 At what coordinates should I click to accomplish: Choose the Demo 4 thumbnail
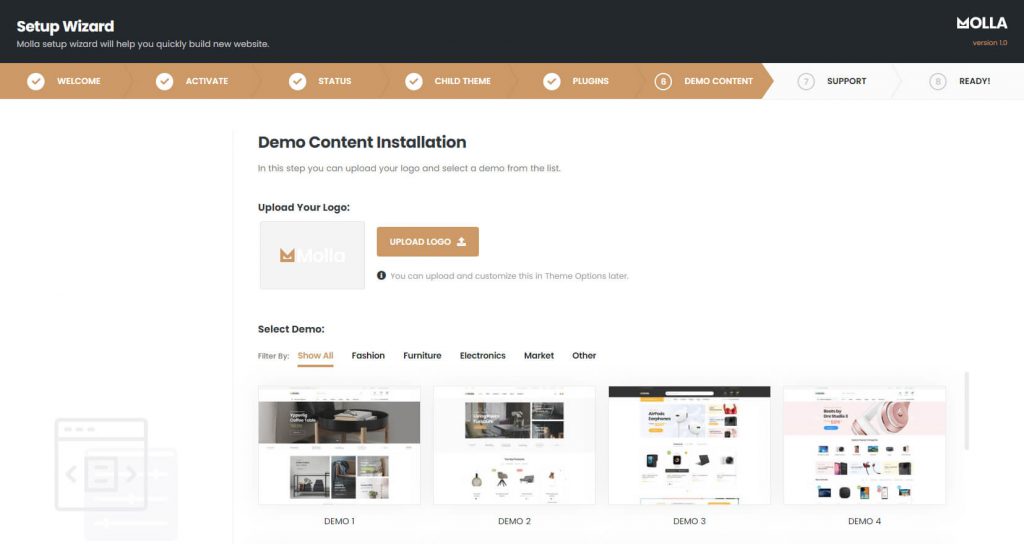pyautogui.click(x=864, y=445)
